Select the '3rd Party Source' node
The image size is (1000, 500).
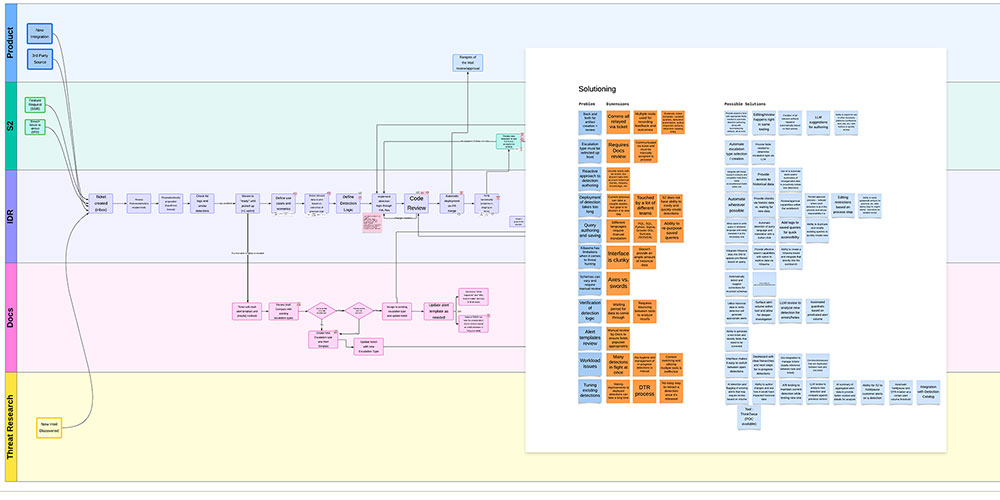tap(40, 59)
